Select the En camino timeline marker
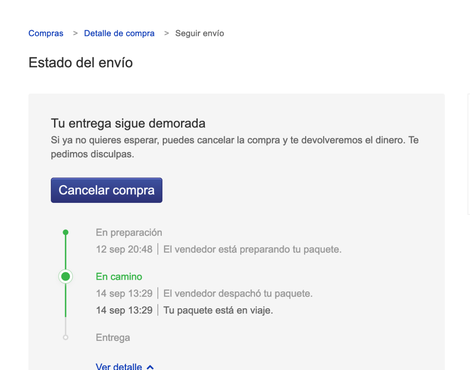 point(66,276)
